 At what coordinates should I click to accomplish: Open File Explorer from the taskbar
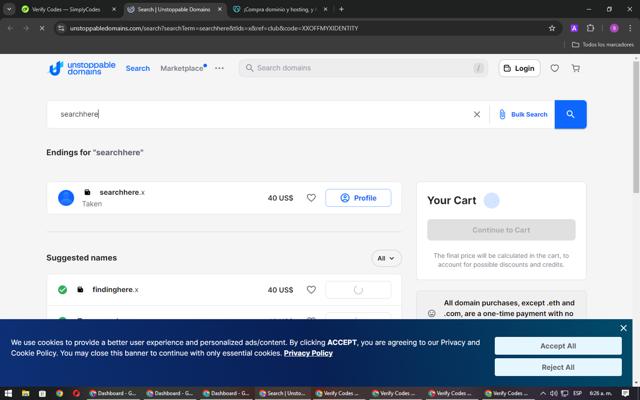25,393
